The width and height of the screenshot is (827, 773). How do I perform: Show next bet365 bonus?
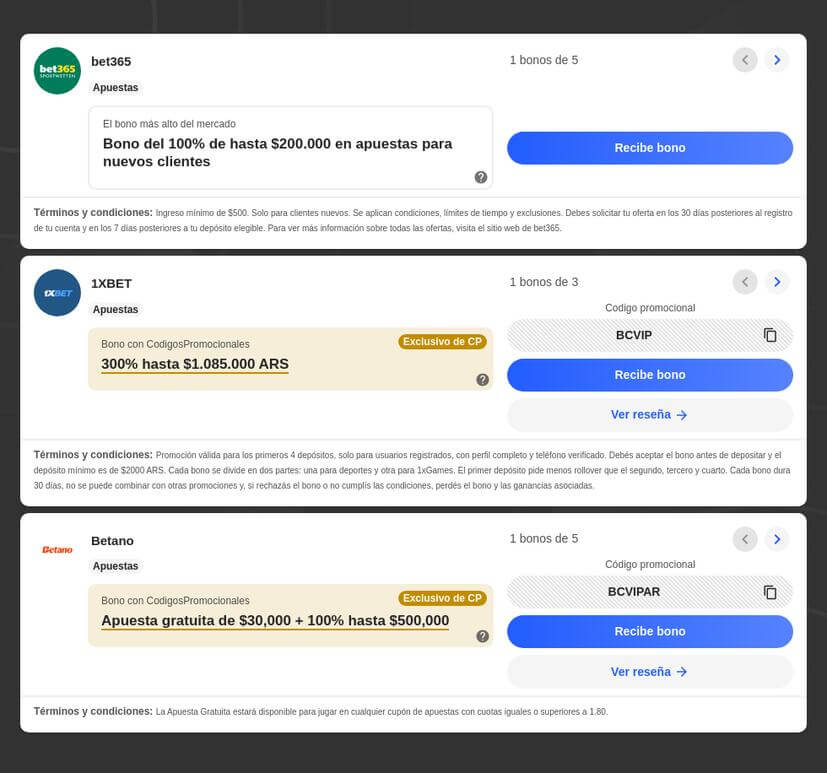[777, 60]
